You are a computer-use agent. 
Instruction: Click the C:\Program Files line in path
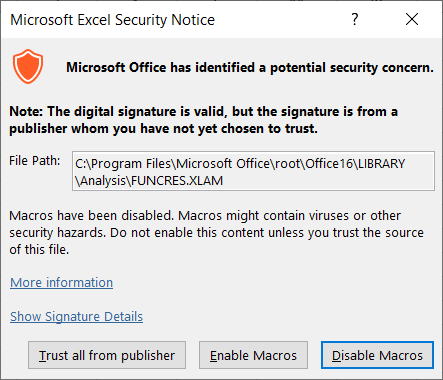(x=240, y=164)
